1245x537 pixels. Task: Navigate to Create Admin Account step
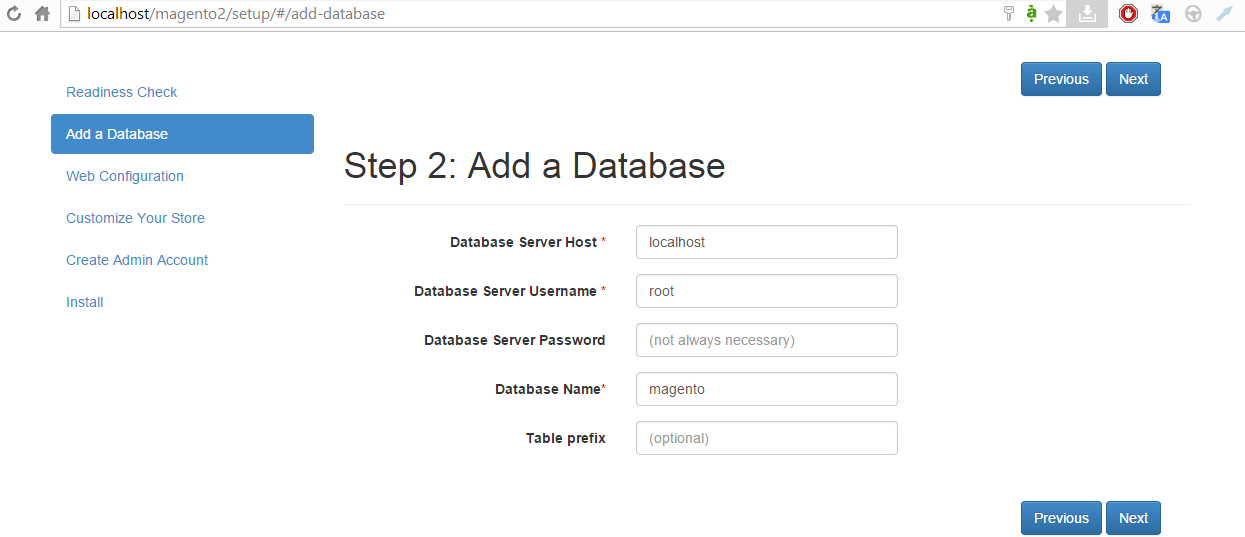coord(137,260)
